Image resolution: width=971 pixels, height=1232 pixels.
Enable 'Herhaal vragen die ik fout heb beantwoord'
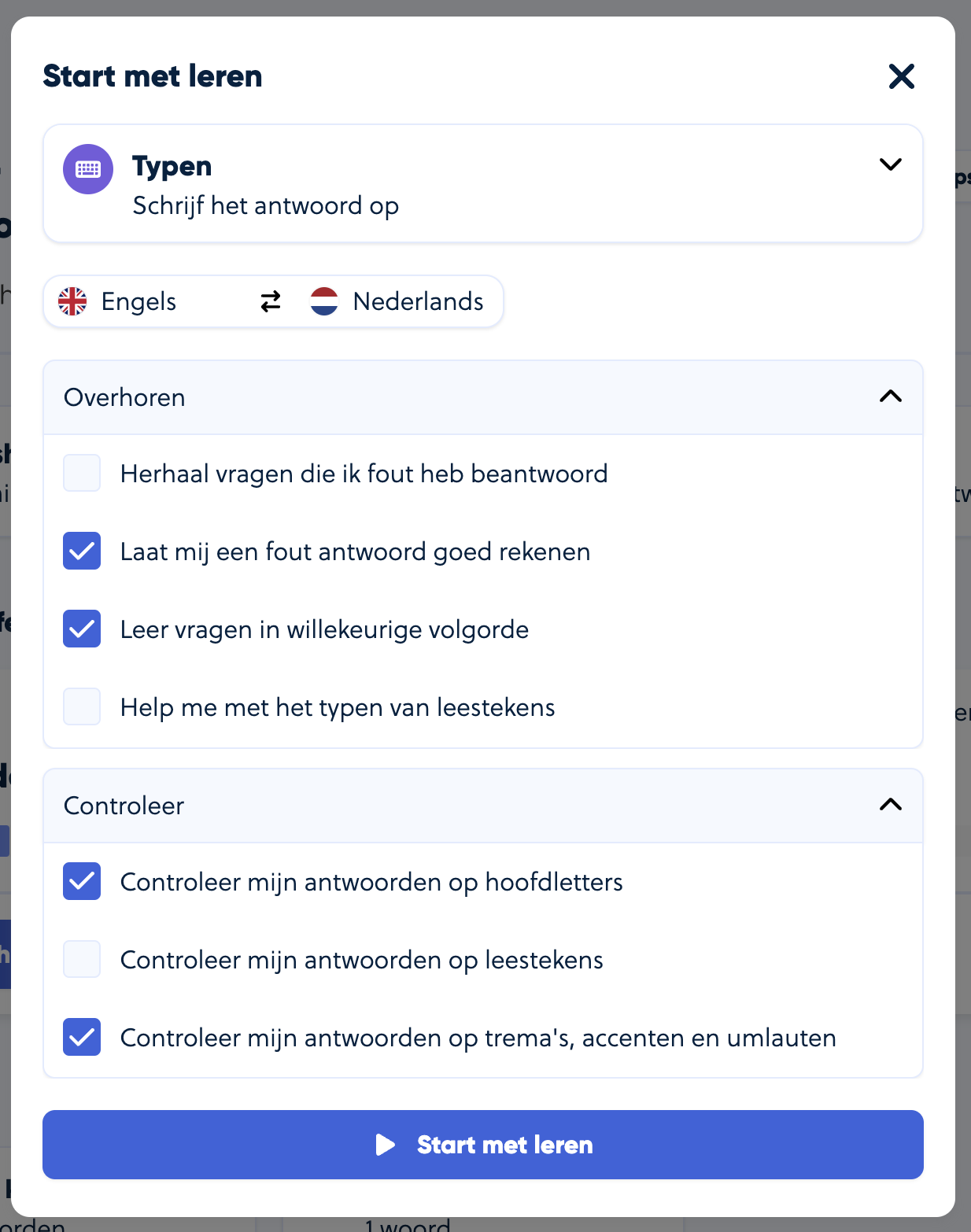81,473
